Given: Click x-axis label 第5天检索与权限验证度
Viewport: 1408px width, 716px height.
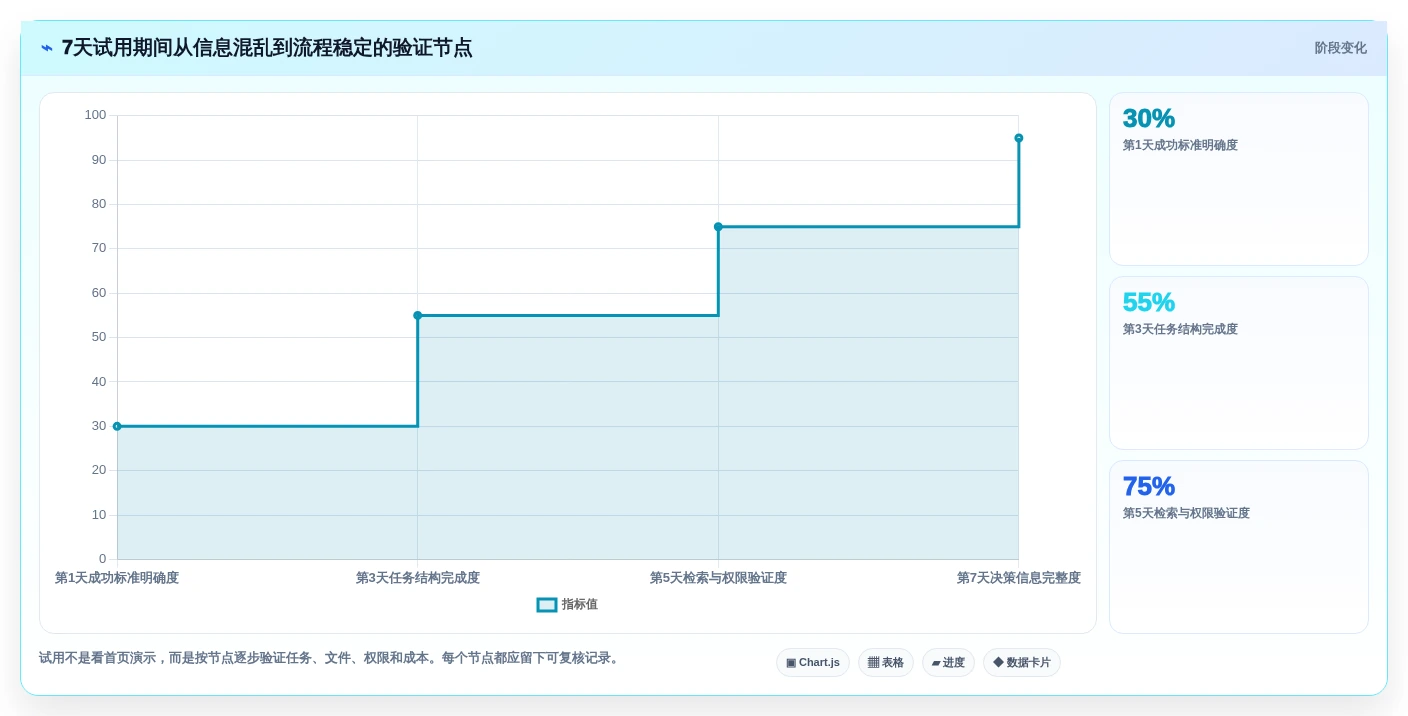Looking at the screenshot, I should coord(718,578).
